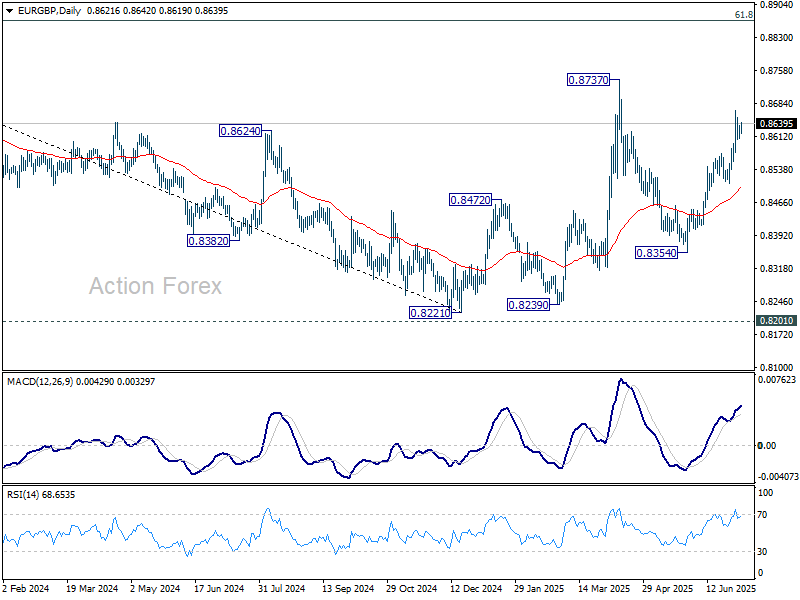
Task: Select the 0.82210 low price label
Action: pos(431,313)
